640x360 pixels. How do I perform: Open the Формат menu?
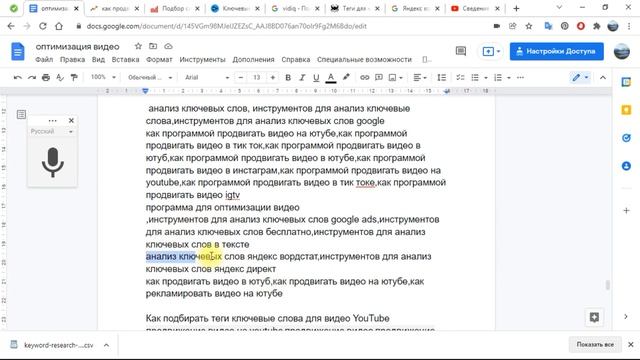click(x=159, y=60)
